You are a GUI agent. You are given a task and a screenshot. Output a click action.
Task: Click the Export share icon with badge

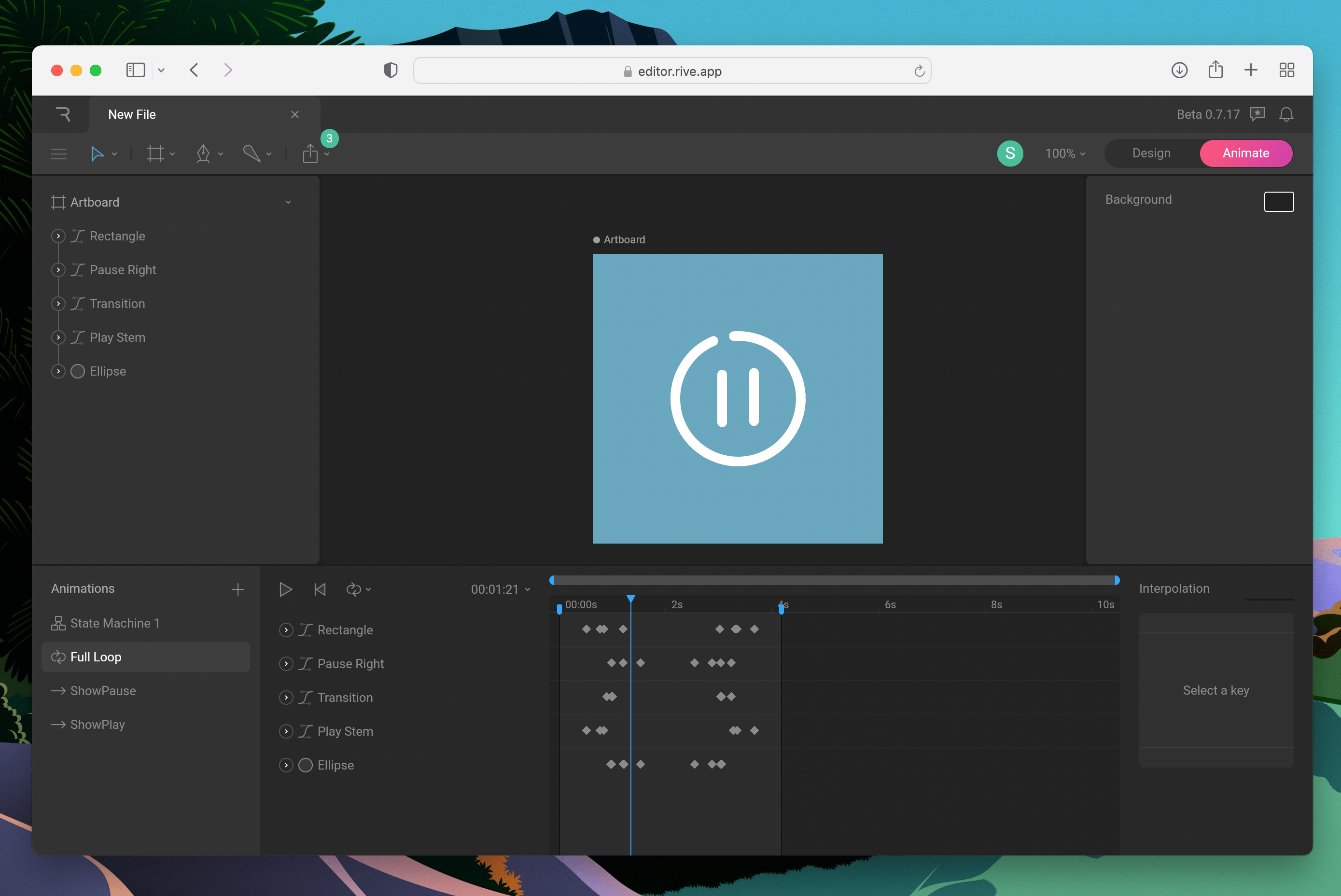[x=310, y=153]
